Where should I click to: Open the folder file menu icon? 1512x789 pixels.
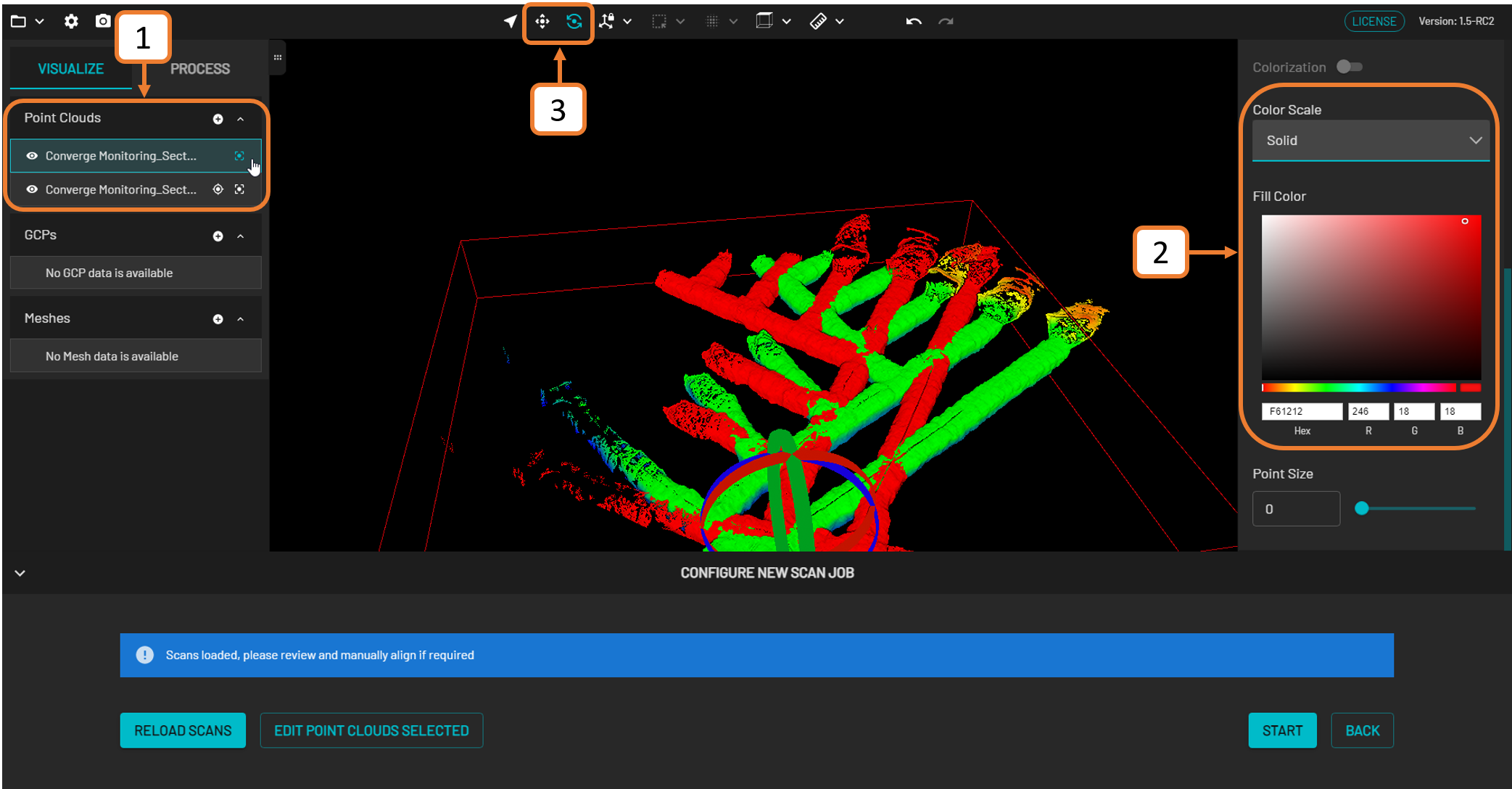click(19, 21)
